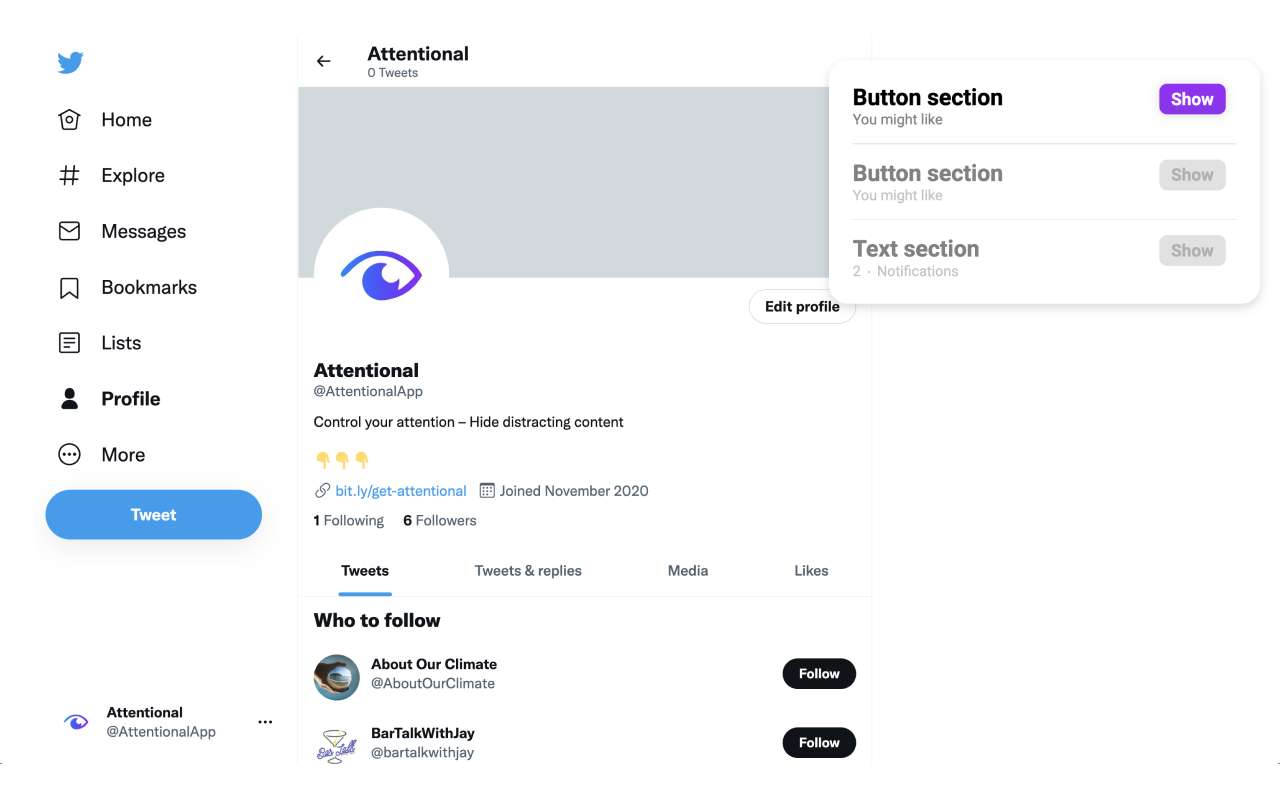Open Bookmarks from the sidebar

click(128, 287)
